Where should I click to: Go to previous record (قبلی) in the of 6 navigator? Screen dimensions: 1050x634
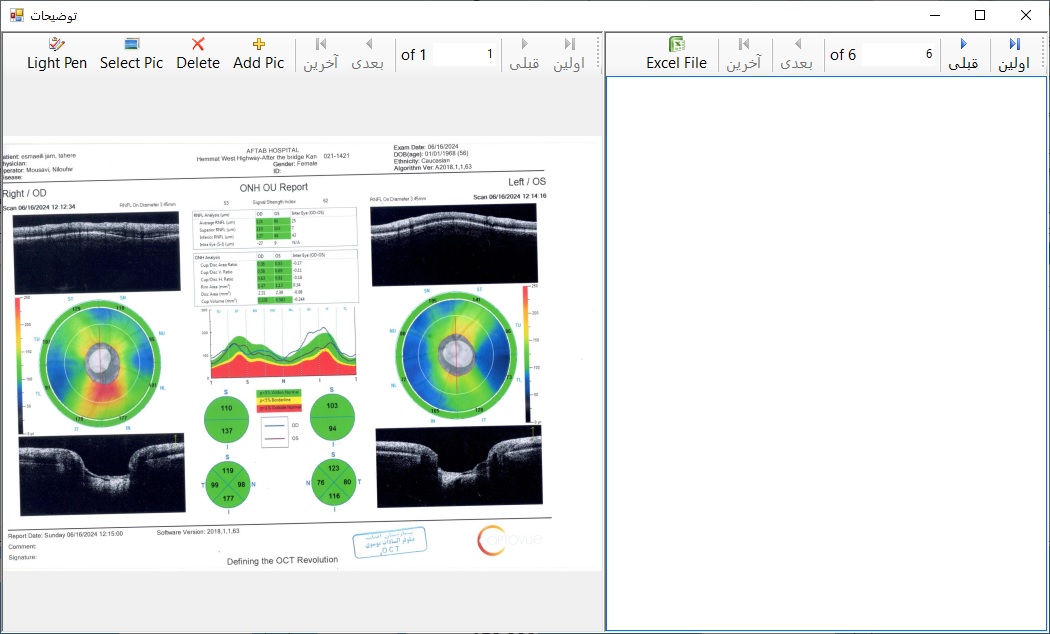click(963, 54)
